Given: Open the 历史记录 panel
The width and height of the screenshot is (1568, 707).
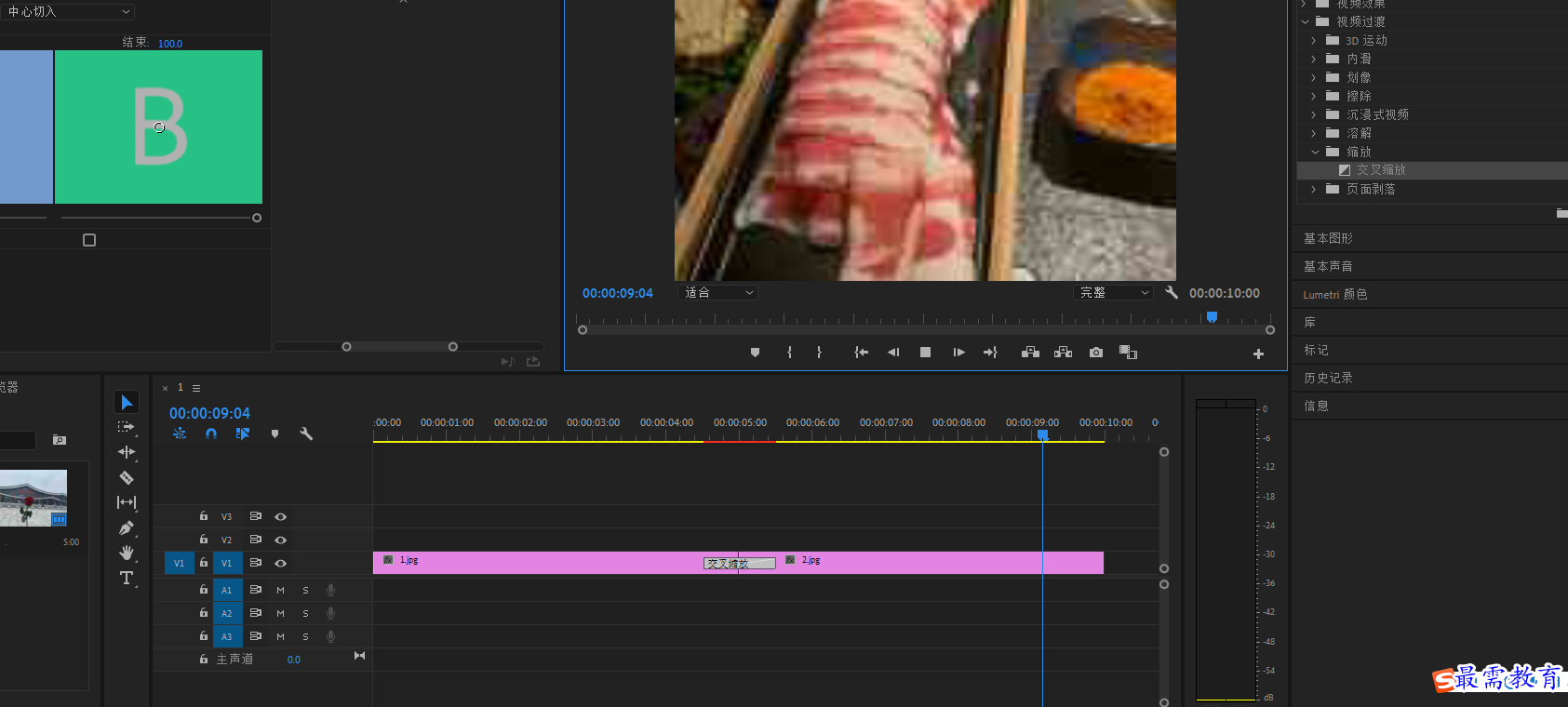Looking at the screenshot, I should (x=1328, y=378).
